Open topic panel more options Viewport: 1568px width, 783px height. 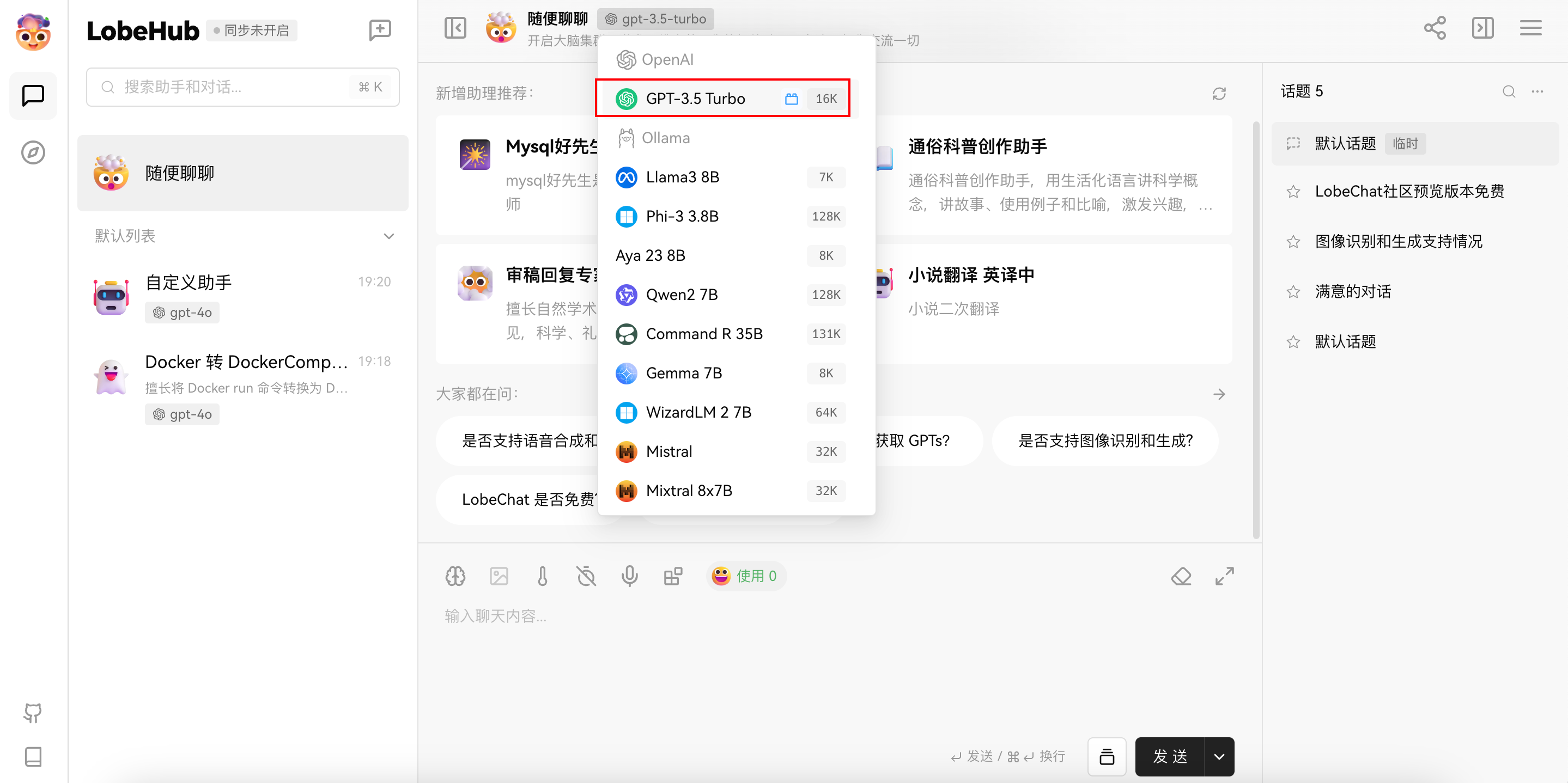tap(1537, 92)
